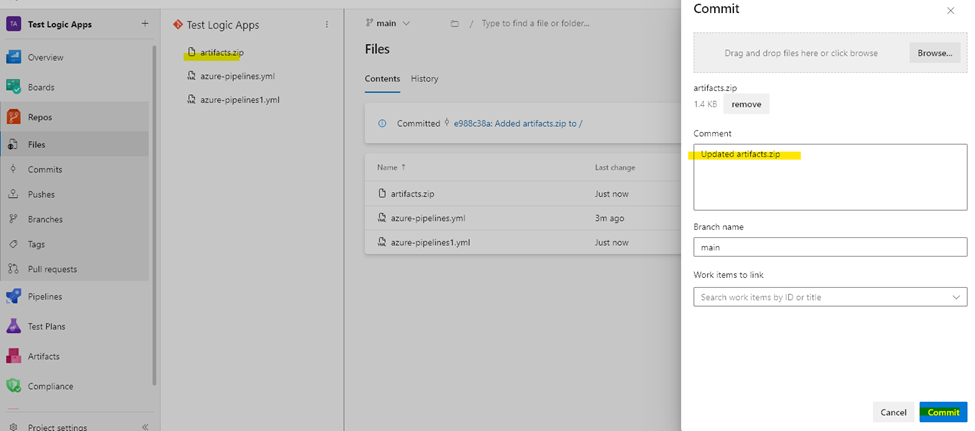Image resolution: width=975 pixels, height=431 pixels.
Task: Click azure-pipelines.yml file icon in the repo tree
Action: (x=192, y=76)
